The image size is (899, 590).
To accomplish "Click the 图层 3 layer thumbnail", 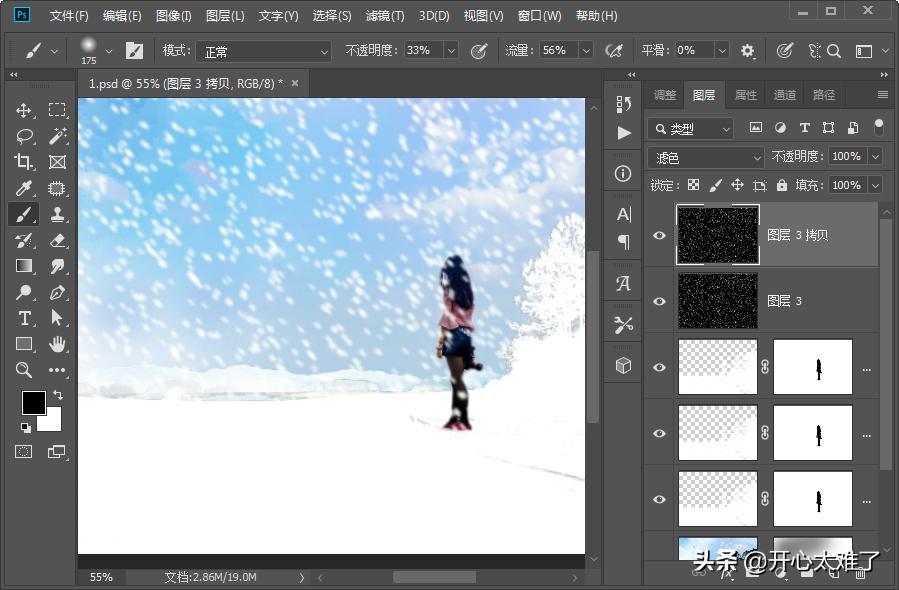I will (x=717, y=300).
